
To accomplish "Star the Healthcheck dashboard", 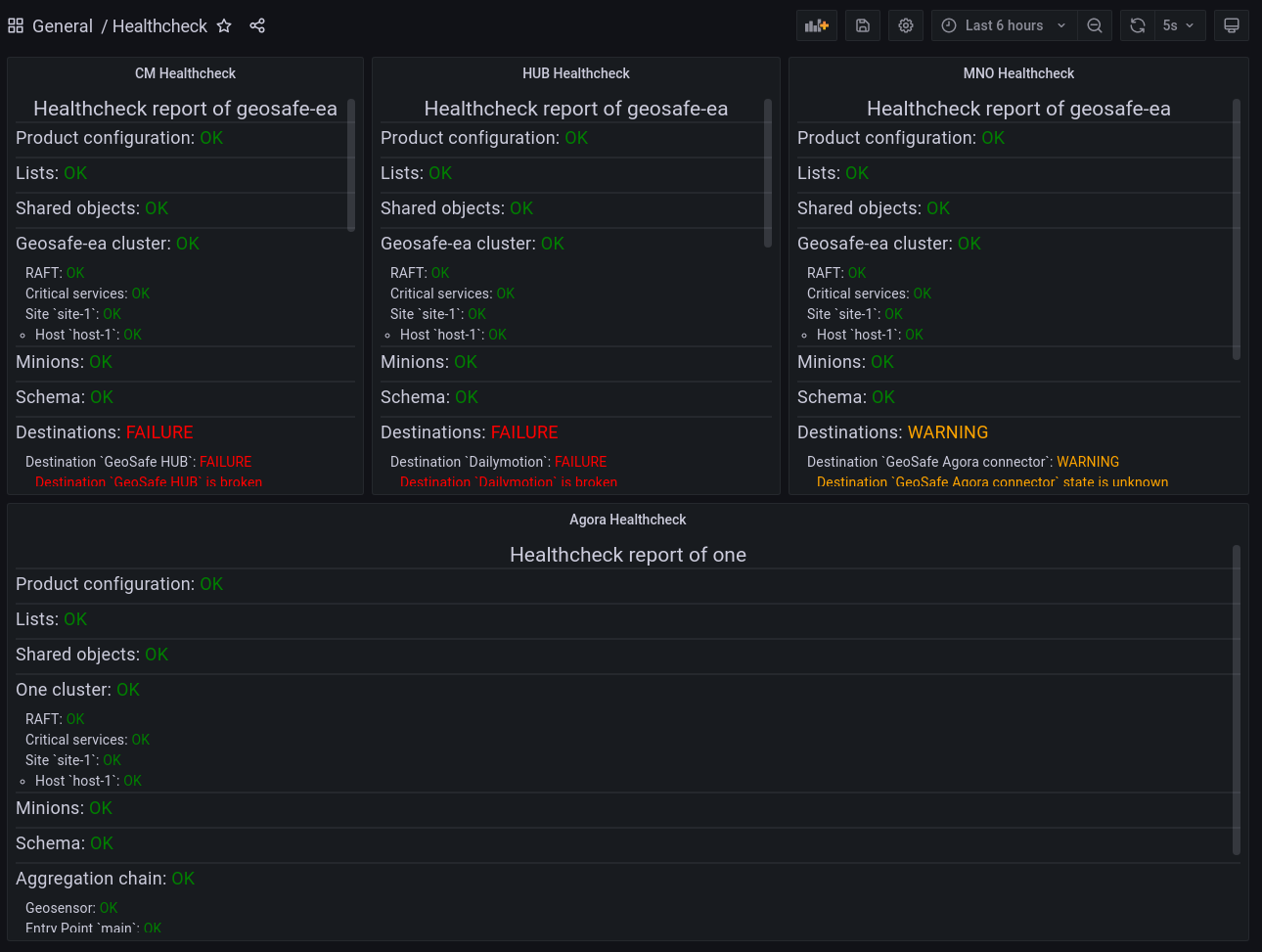I will click(x=224, y=25).
